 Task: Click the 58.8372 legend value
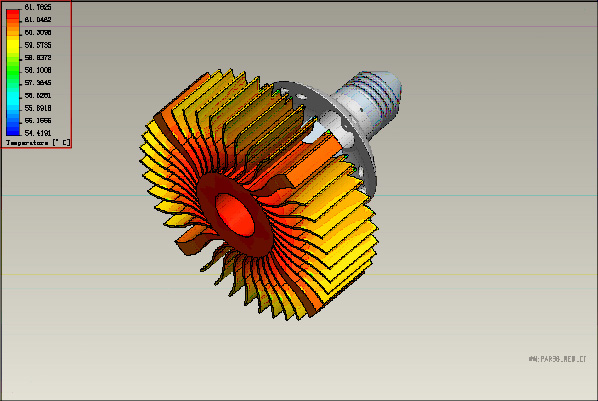tap(38, 58)
